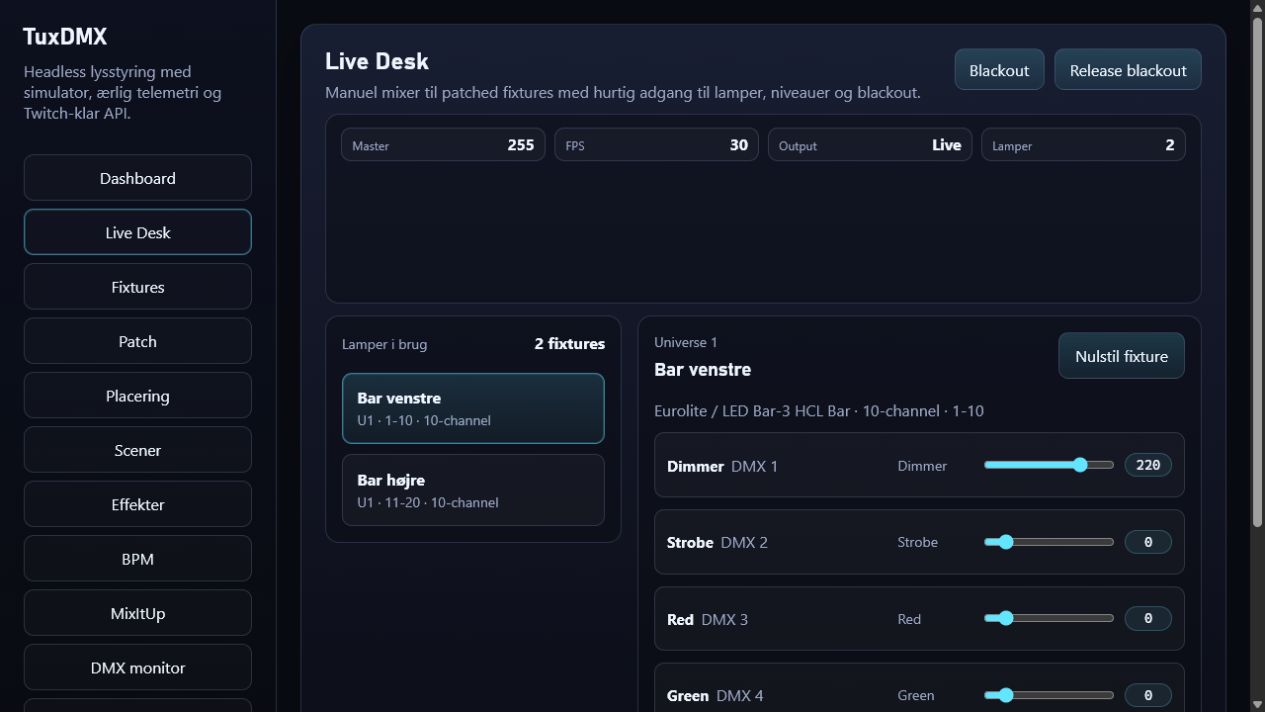This screenshot has height=712, width=1265.
Task: Open the DMX monitor page
Action: pos(137,668)
